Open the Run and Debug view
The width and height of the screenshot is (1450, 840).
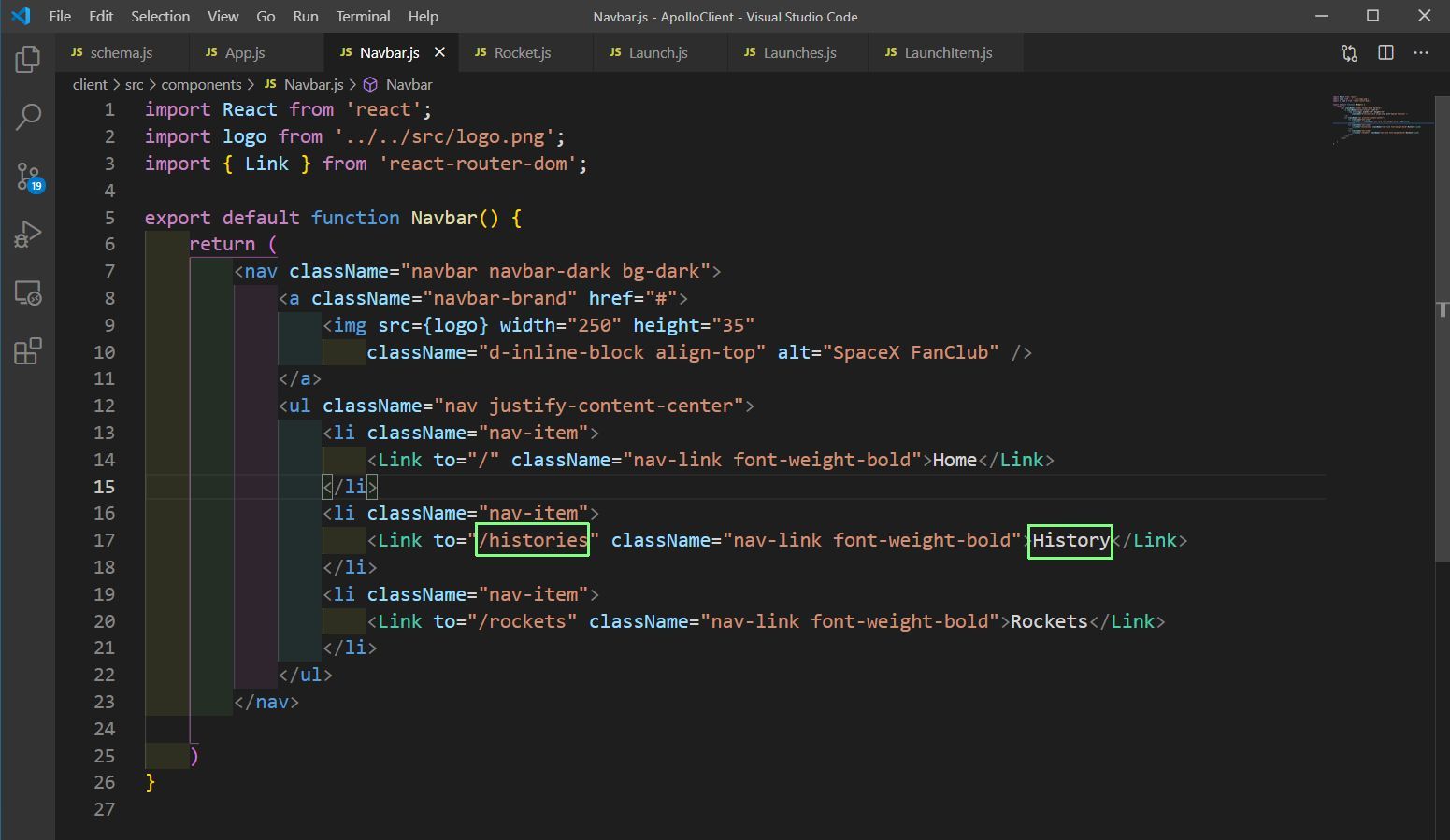(28, 235)
